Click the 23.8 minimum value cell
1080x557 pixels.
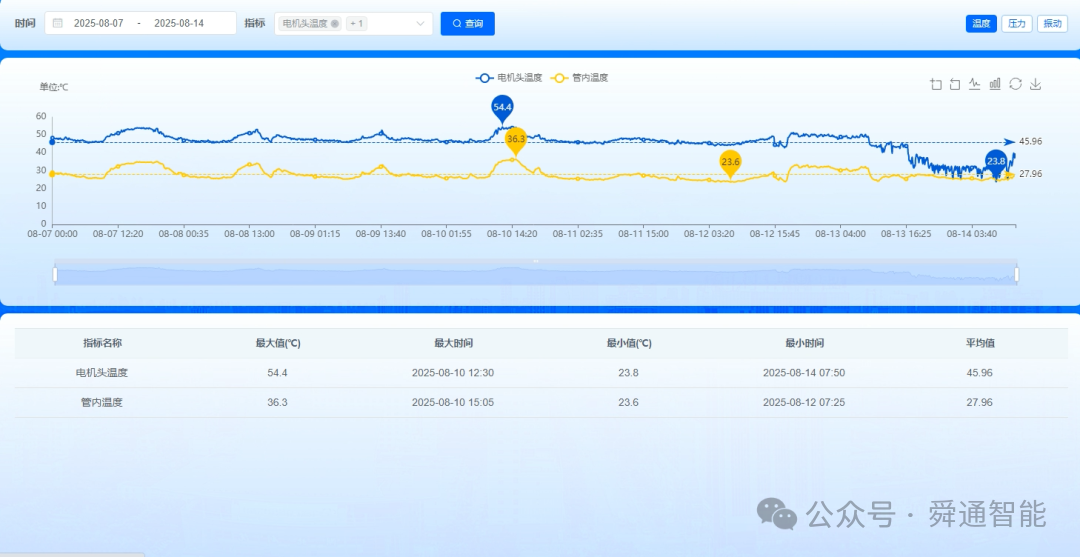click(x=628, y=372)
